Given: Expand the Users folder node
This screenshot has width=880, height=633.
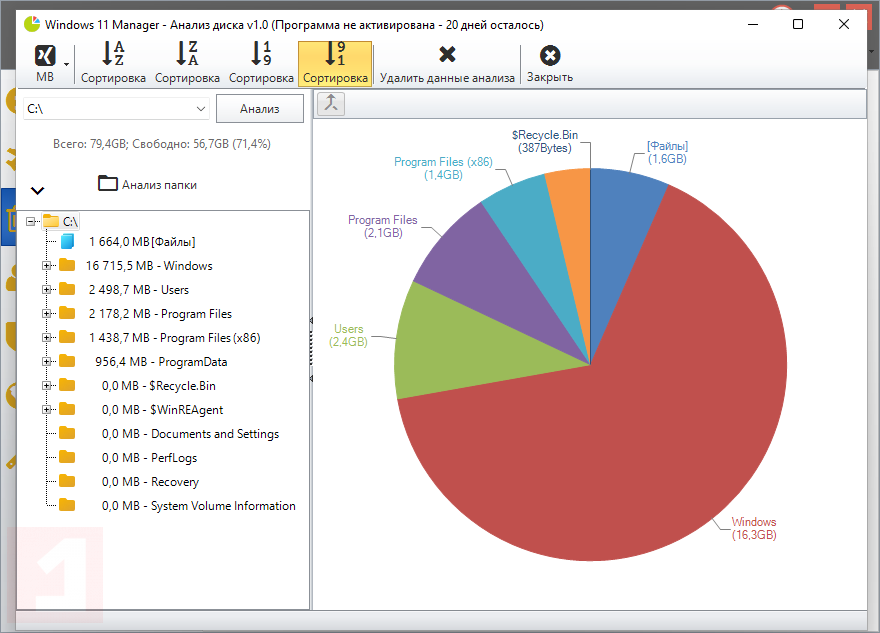Looking at the screenshot, I should 47,290.
